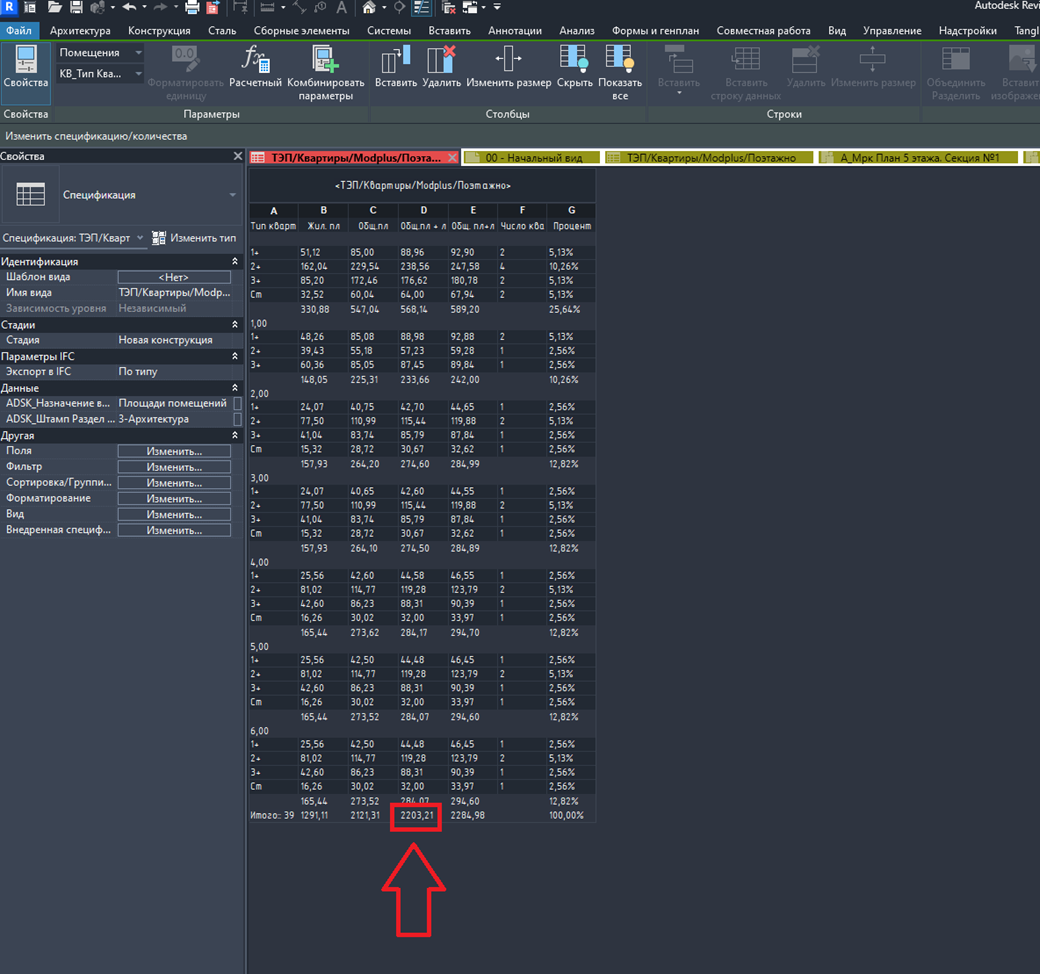The width and height of the screenshot is (1040, 974).
Task: Save the project with the diskette icon
Action: 76,8
